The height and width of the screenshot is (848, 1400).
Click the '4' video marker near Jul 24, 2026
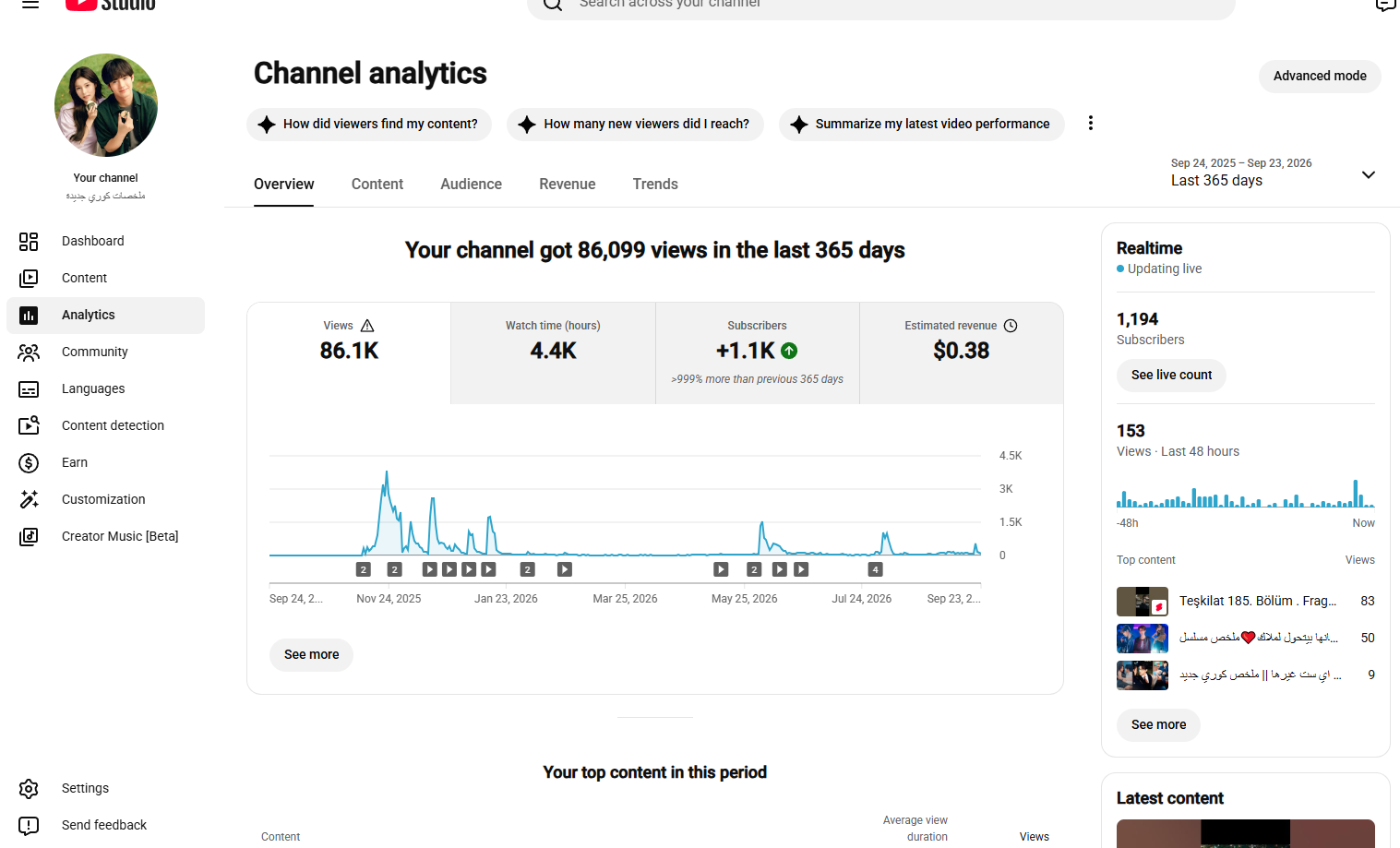(876, 569)
